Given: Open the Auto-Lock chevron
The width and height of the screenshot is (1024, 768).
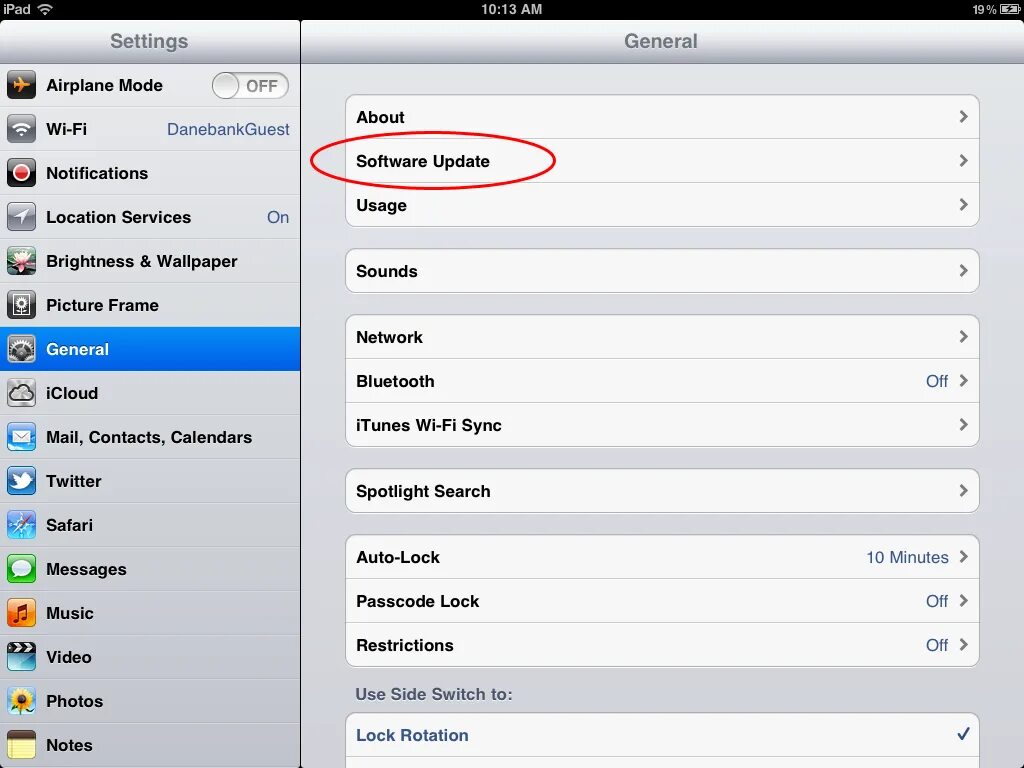Looking at the screenshot, I should pyautogui.click(x=963, y=556).
